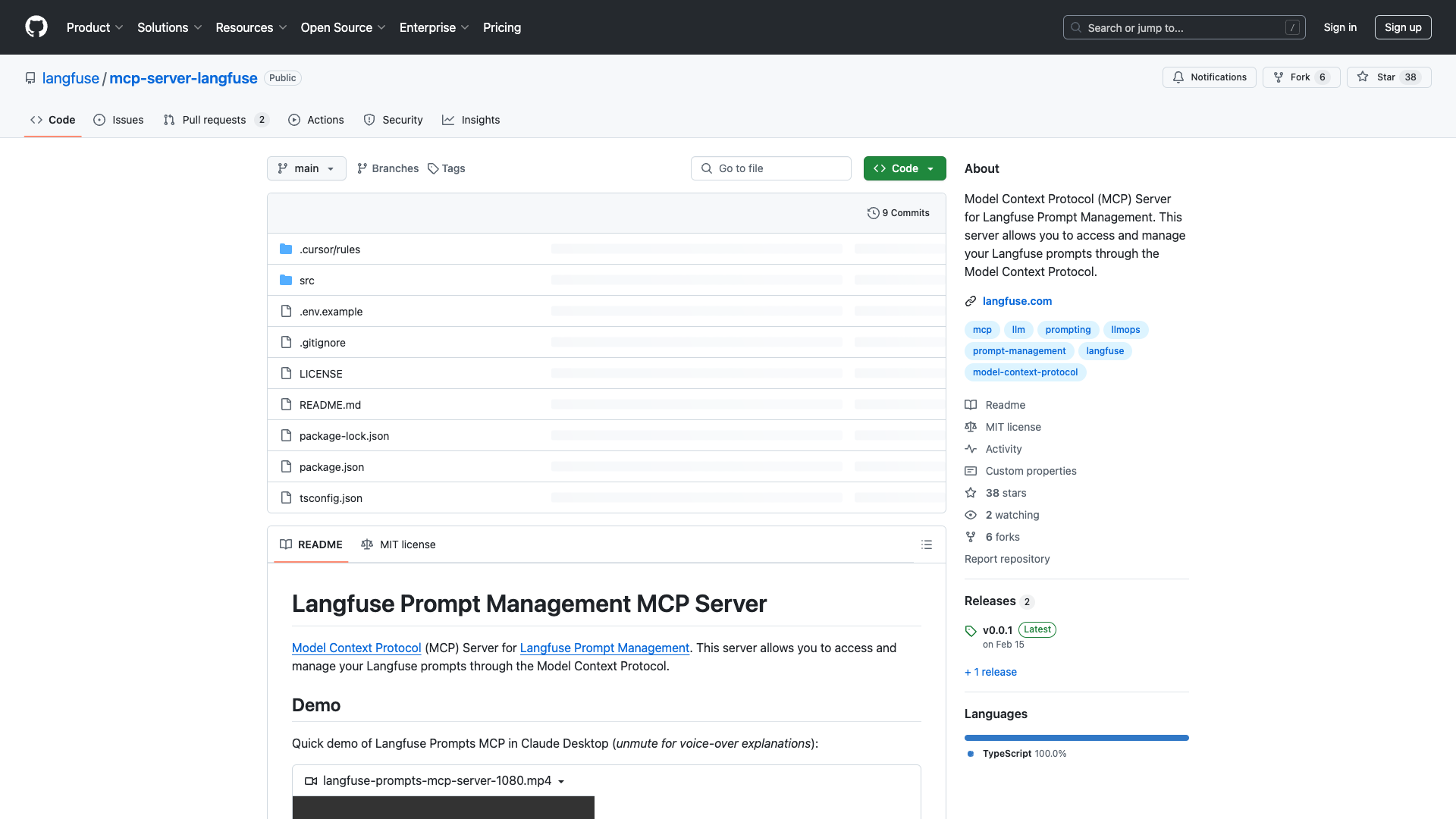Toggle the README outline list icon

pyautogui.click(x=927, y=544)
